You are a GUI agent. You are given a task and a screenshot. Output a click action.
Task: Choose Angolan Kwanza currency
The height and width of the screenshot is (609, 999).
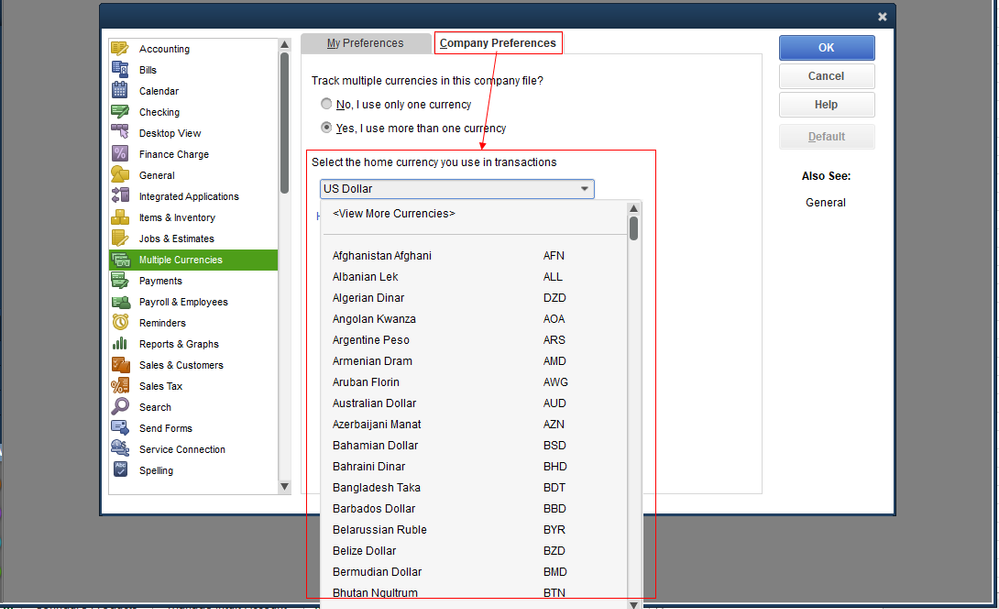click(x=475, y=319)
